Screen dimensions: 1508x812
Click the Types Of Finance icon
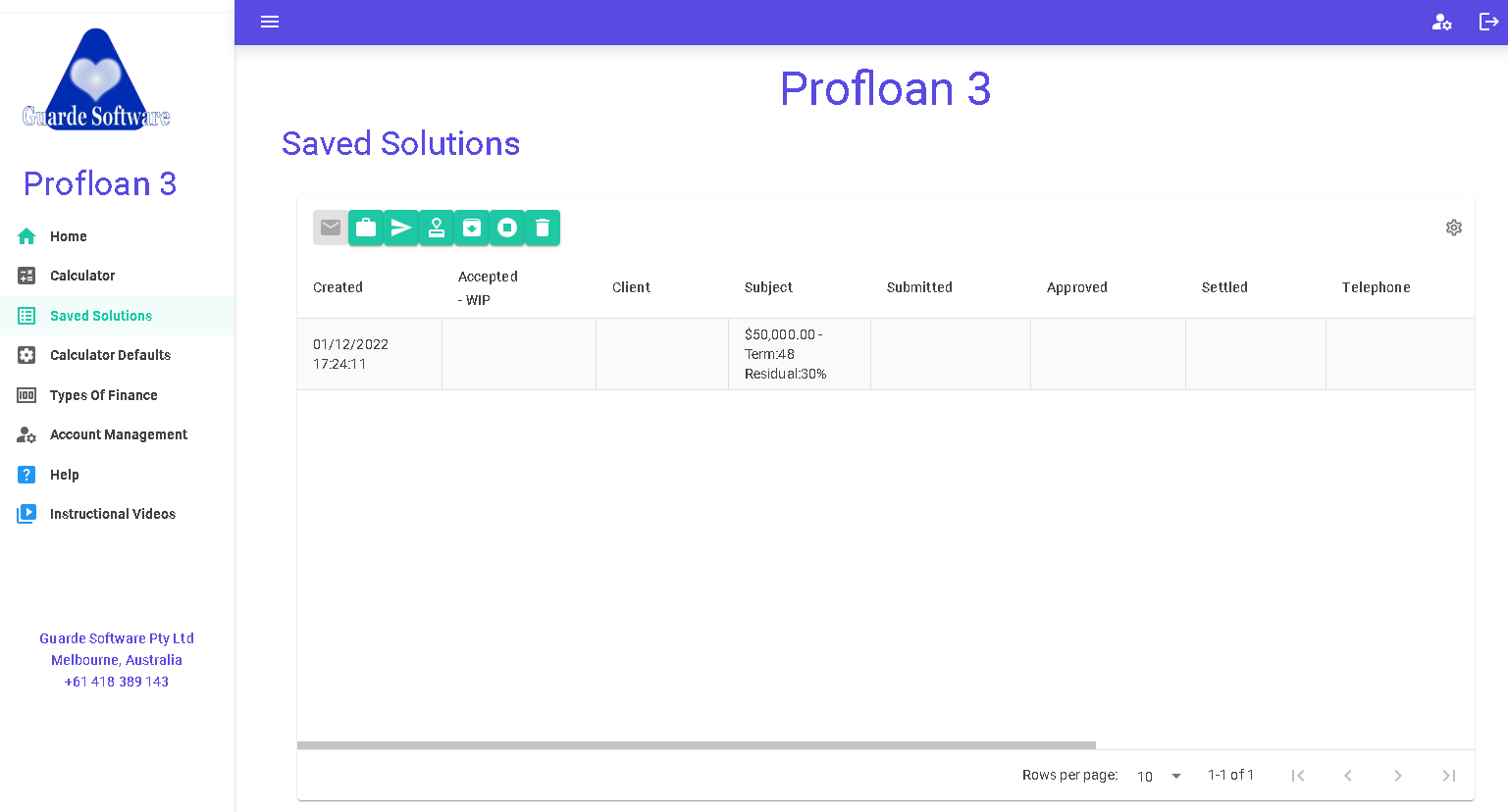[x=26, y=395]
